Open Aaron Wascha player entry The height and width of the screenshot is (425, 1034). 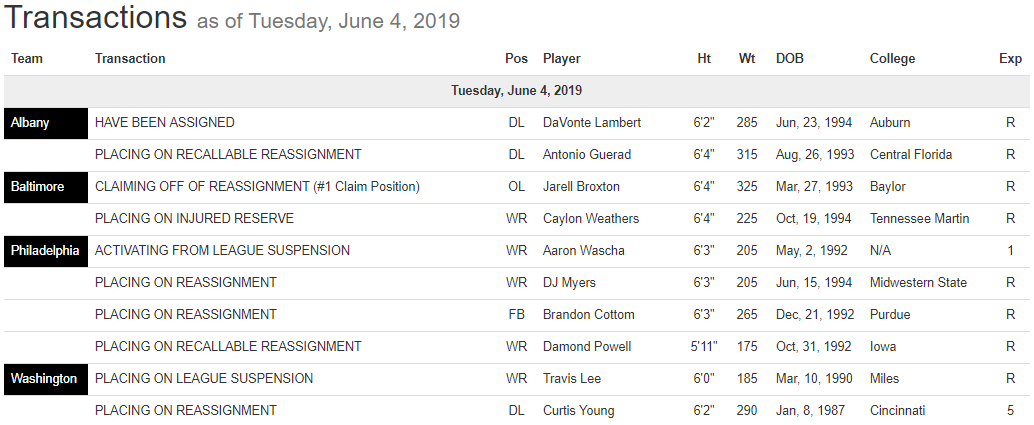583,251
